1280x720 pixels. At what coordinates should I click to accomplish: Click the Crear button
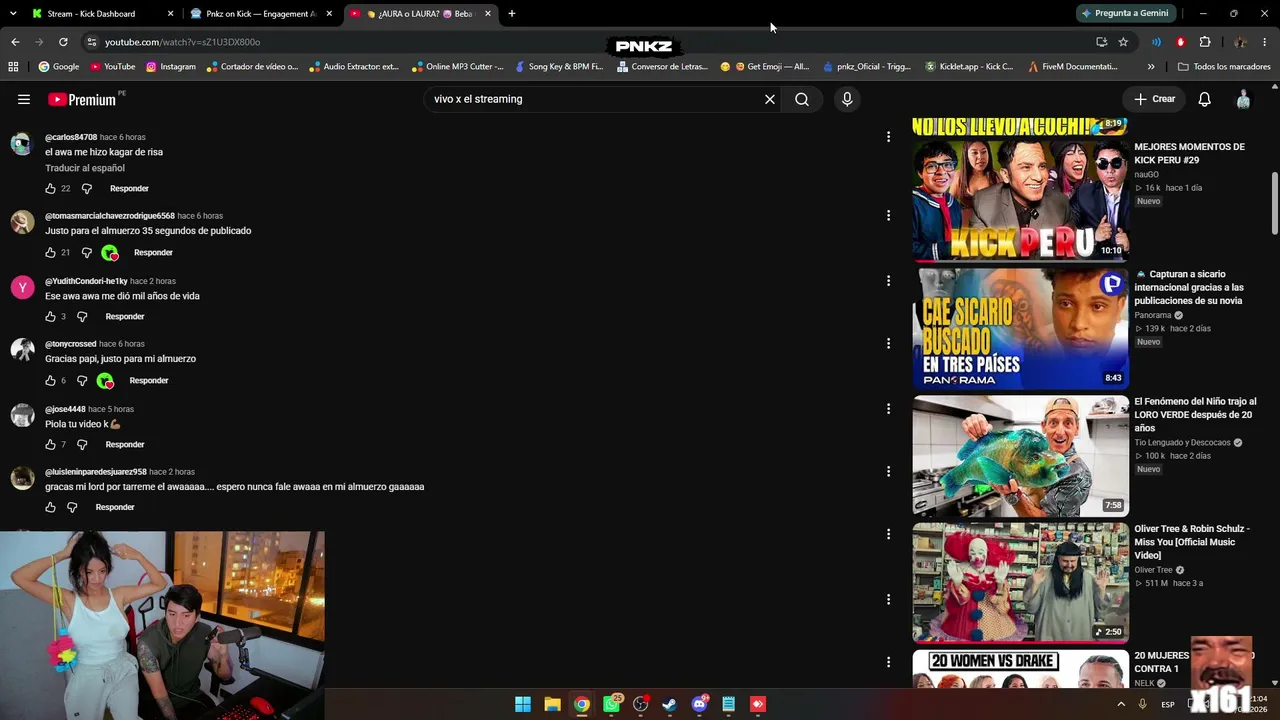[x=1154, y=99]
